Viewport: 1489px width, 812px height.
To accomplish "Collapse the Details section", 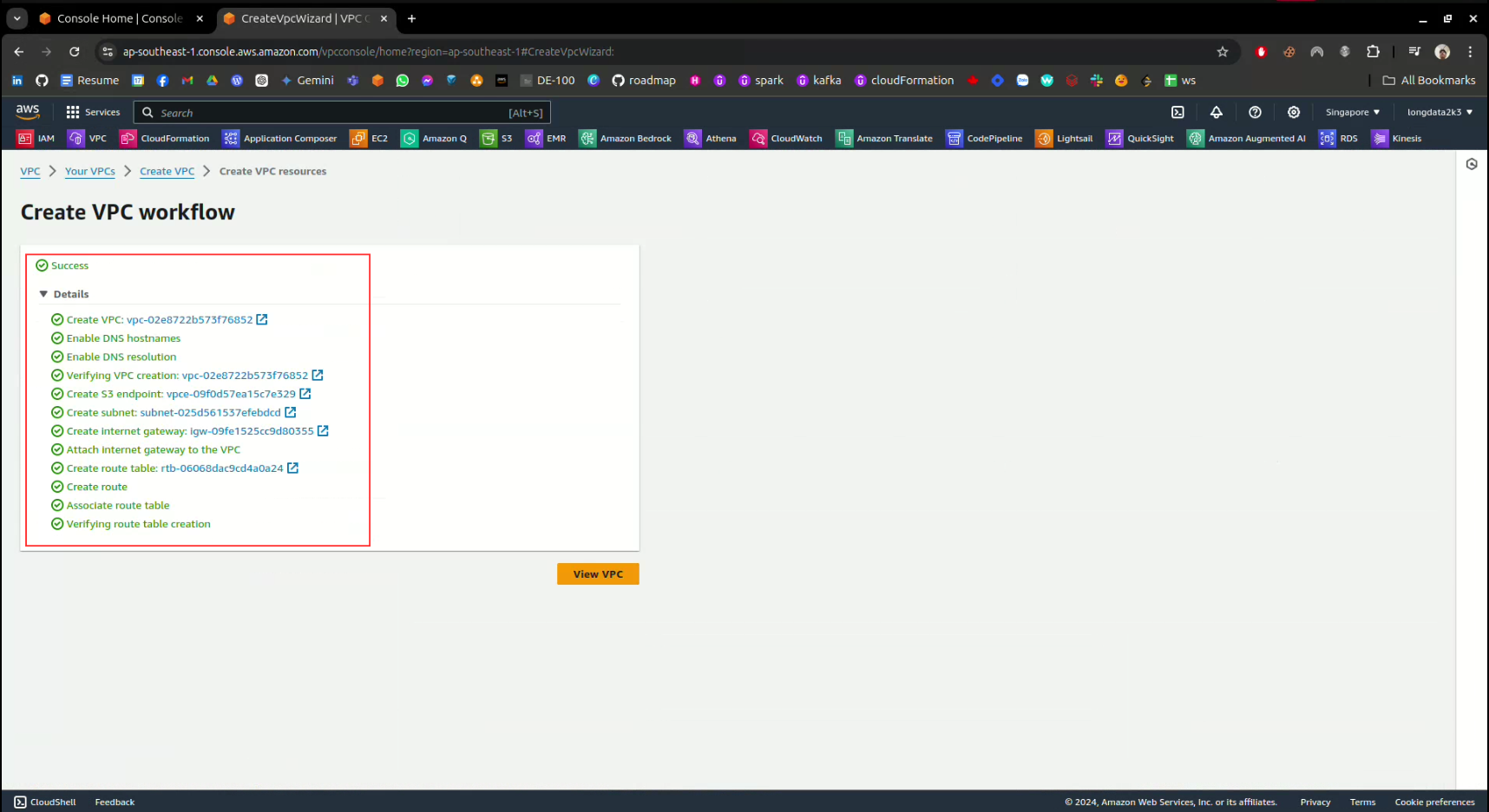I will click(x=43, y=294).
